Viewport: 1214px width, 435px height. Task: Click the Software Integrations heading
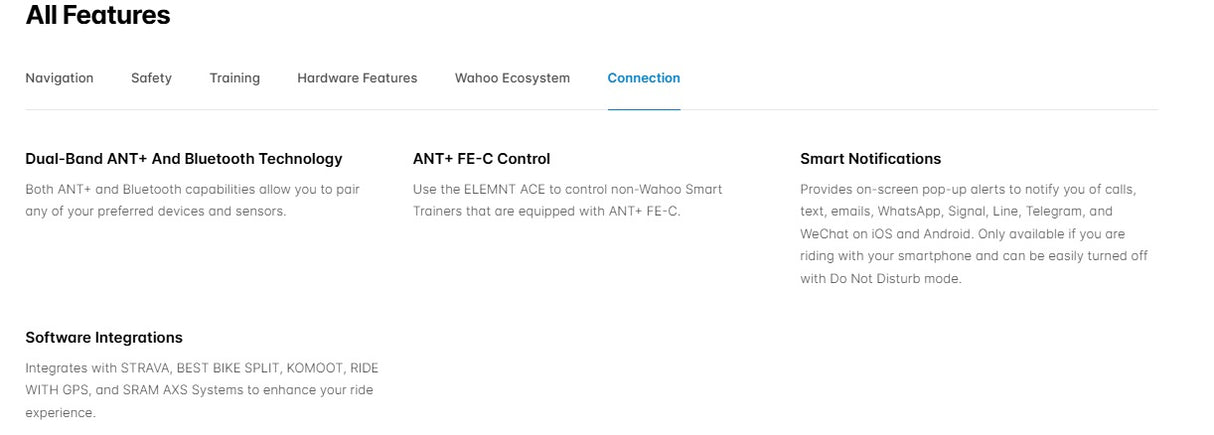[x=104, y=338]
